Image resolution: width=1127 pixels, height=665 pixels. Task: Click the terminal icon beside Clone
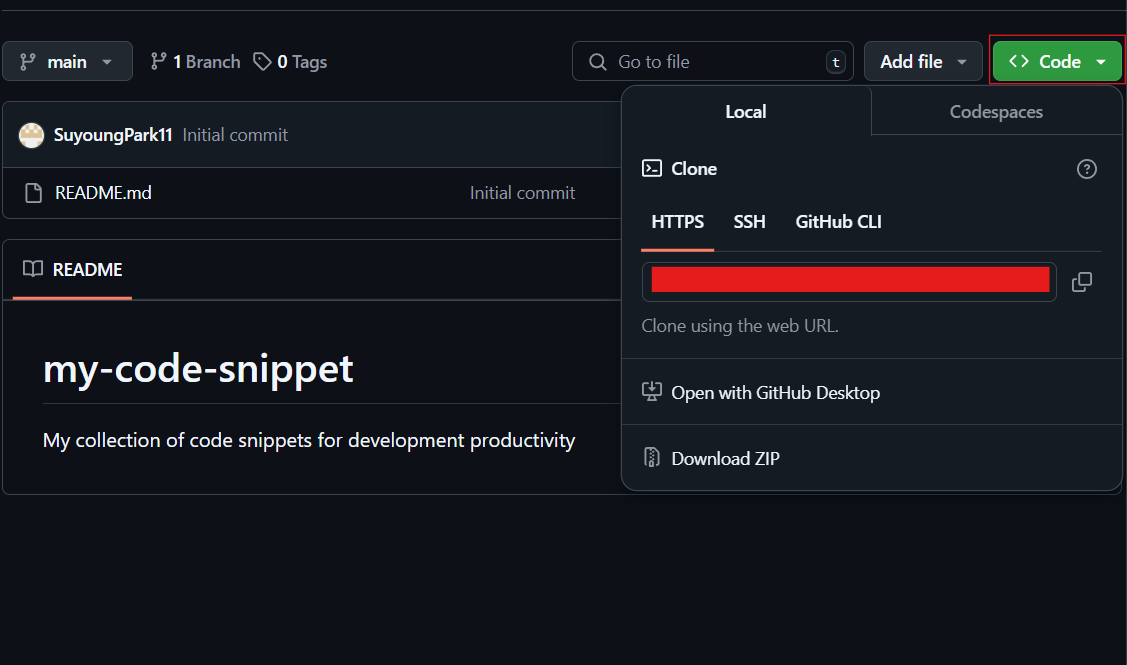(x=651, y=168)
